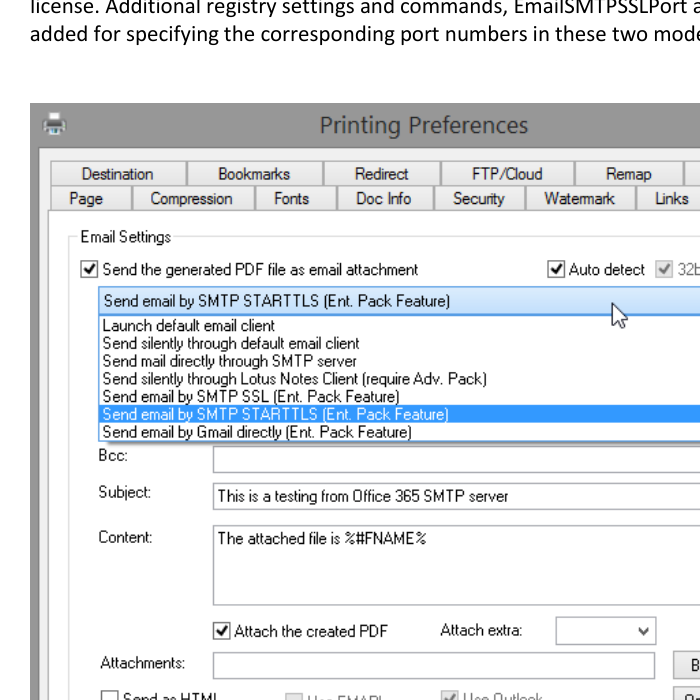Select highlighted SMTP STARTTLS list option

click(399, 414)
